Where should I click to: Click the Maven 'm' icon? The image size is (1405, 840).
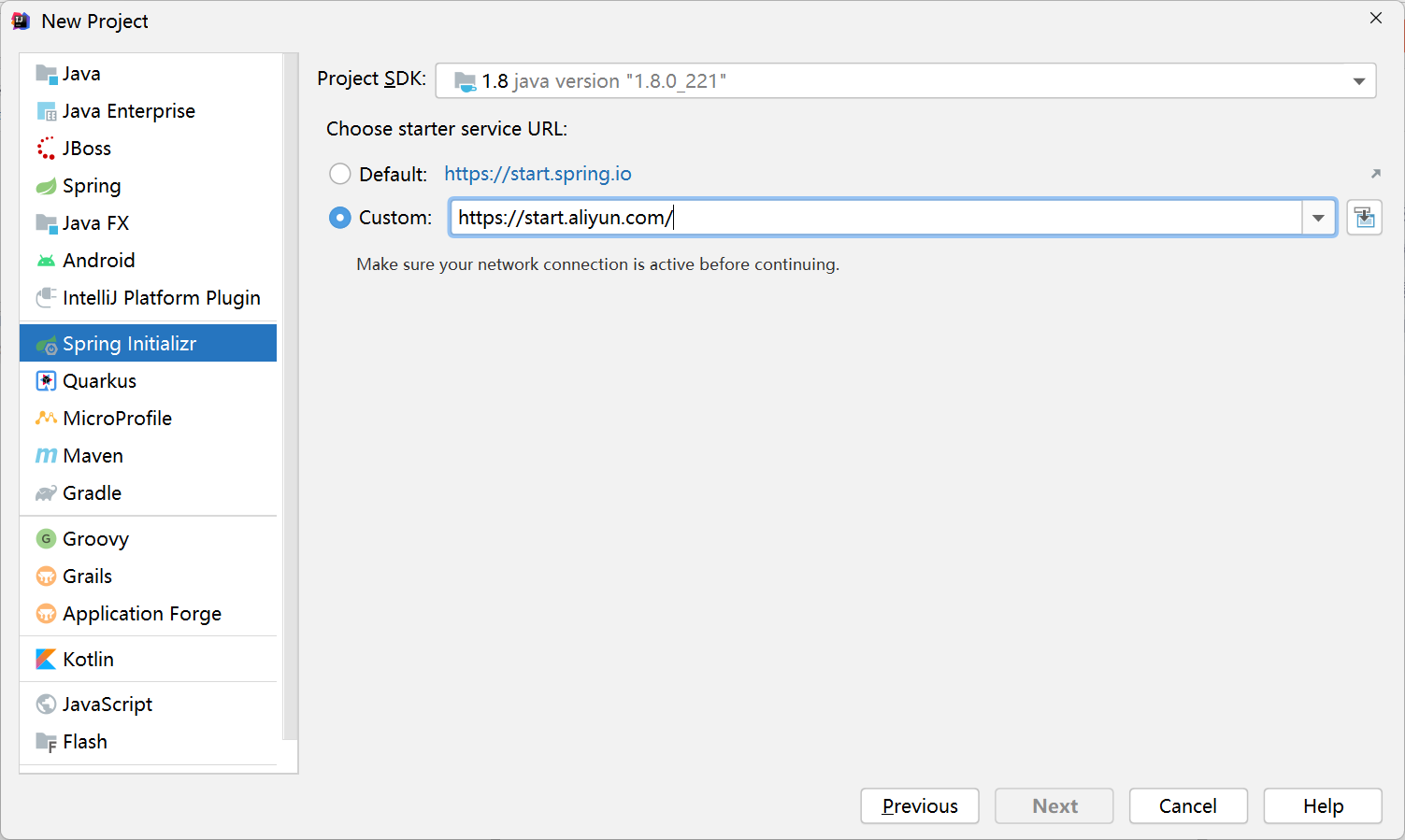point(46,456)
